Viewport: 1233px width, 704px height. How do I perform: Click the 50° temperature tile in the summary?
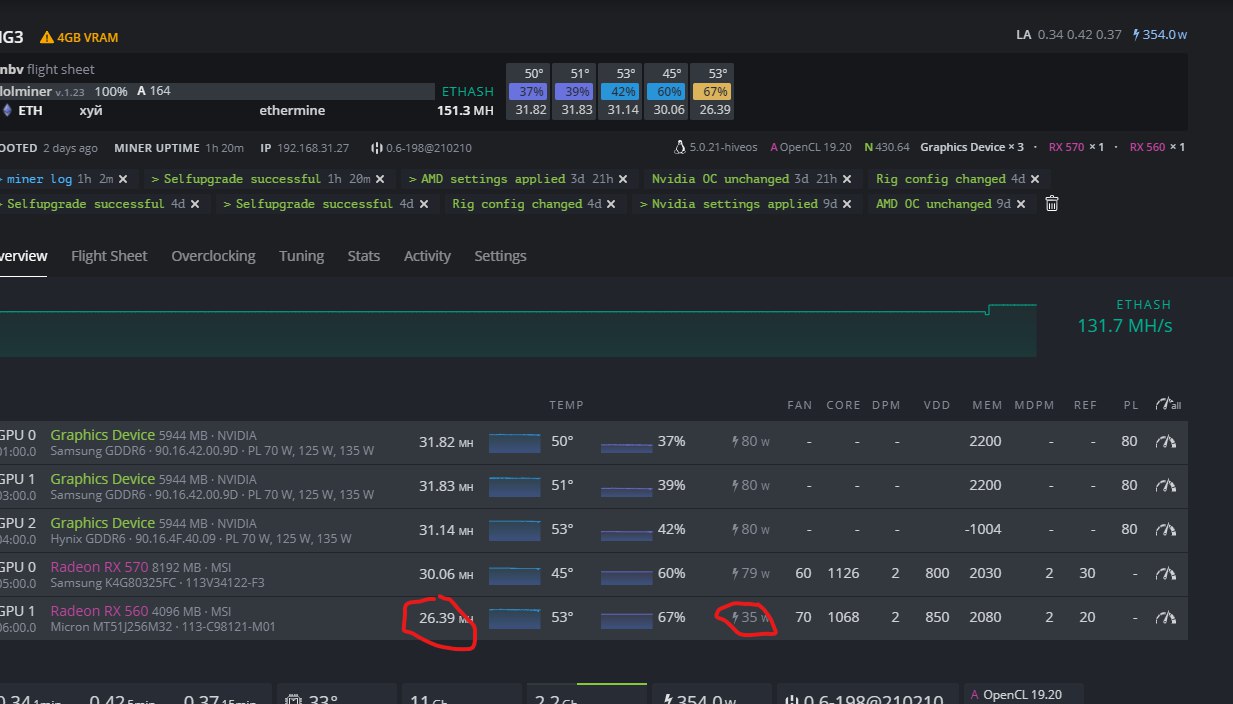point(527,73)
